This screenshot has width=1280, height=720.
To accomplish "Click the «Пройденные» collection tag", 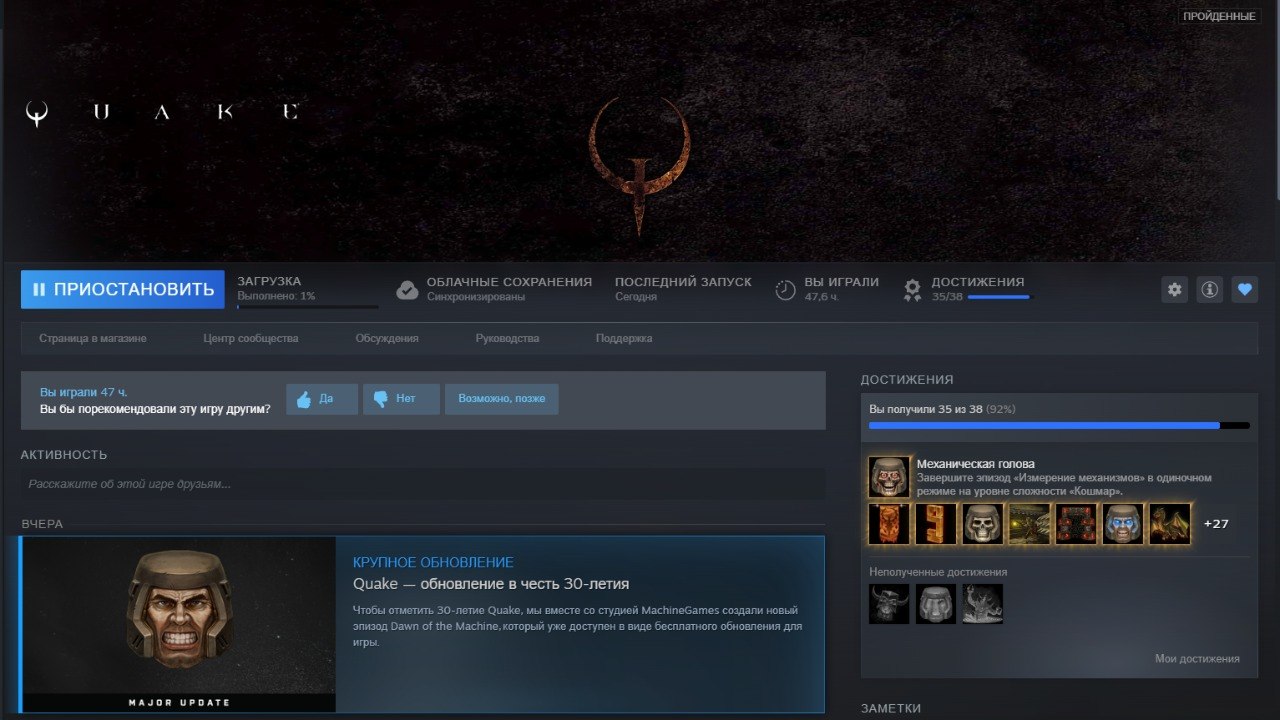I will pos(1219,16).
